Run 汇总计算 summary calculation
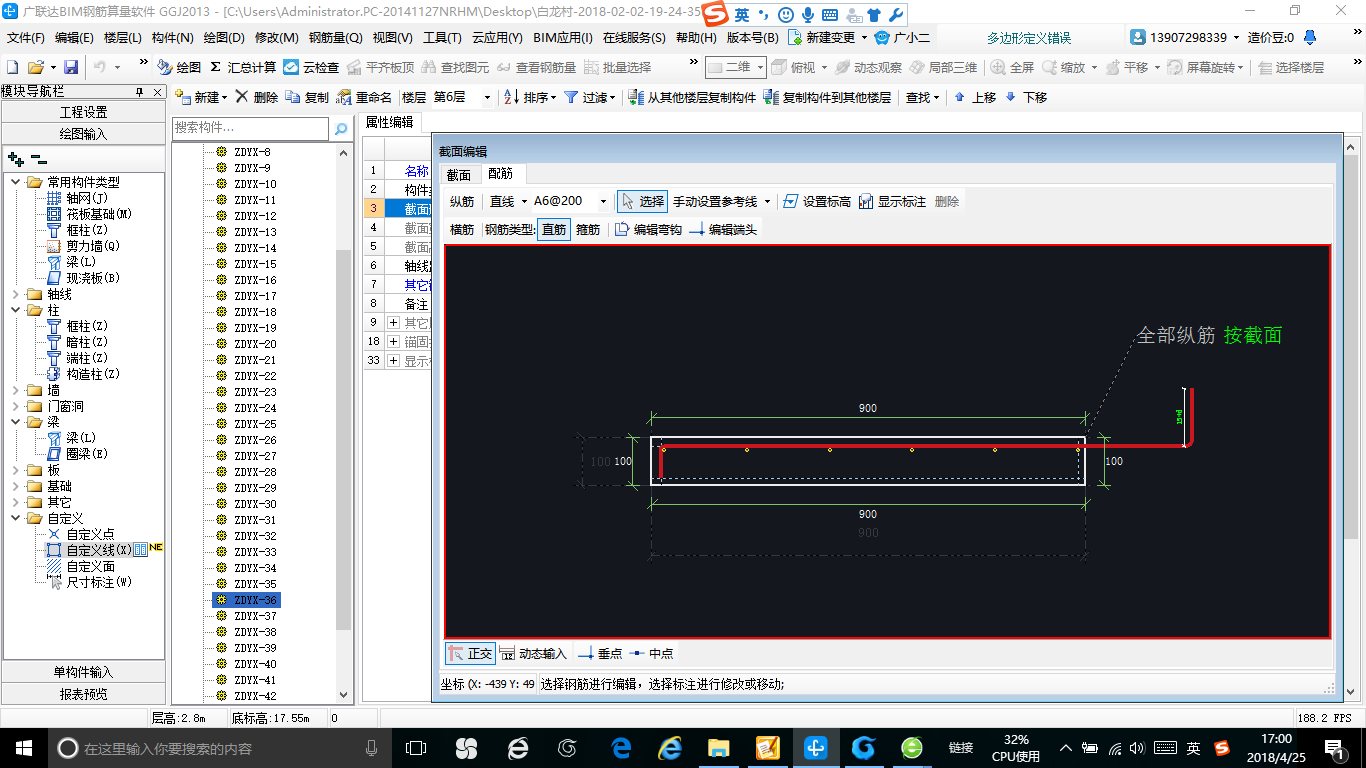 [243, 67]
